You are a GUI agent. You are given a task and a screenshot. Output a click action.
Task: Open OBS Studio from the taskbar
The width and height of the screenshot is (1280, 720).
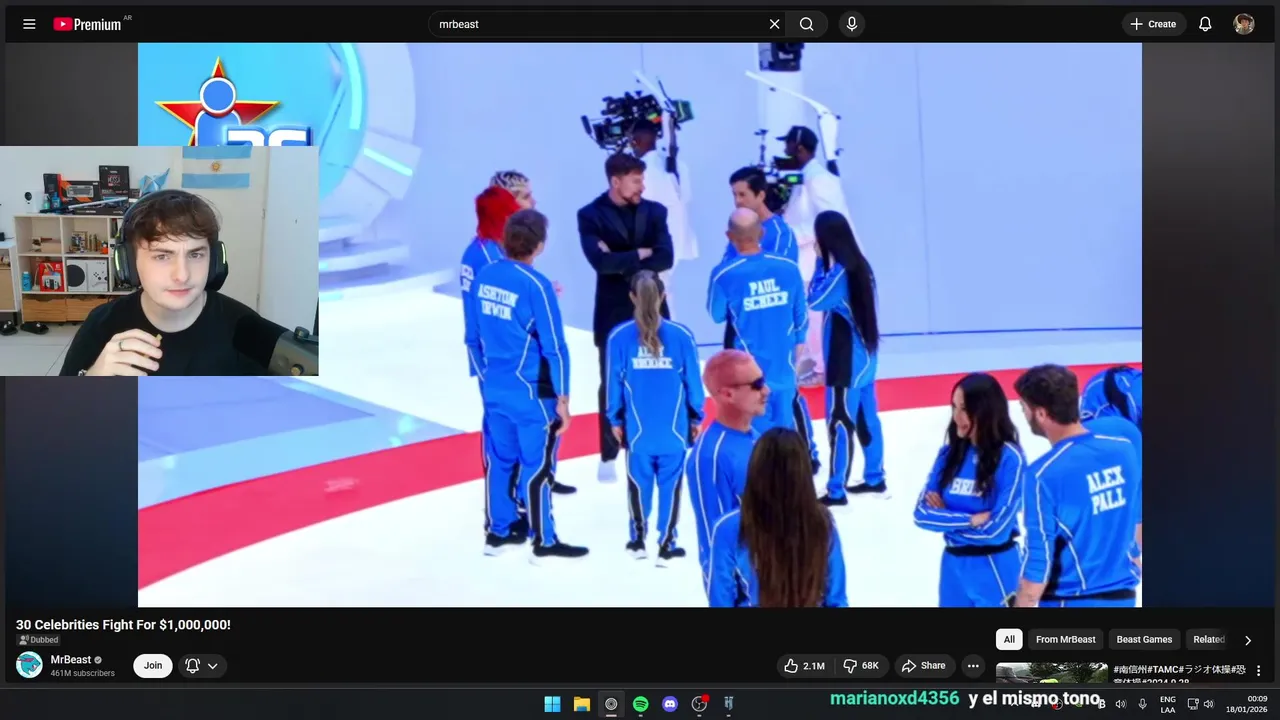tap(700, 704)
